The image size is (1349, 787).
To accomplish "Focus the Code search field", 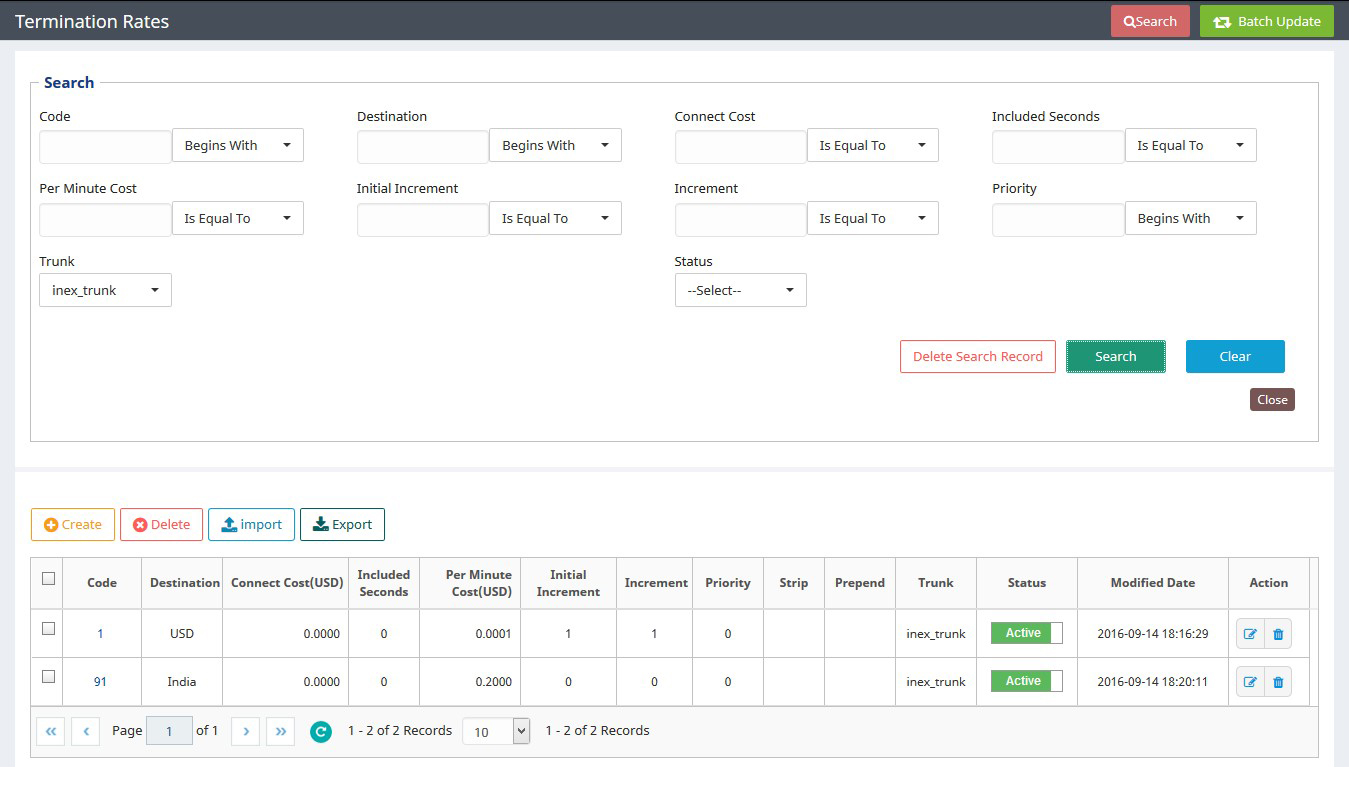I will (x=106, y=146).
